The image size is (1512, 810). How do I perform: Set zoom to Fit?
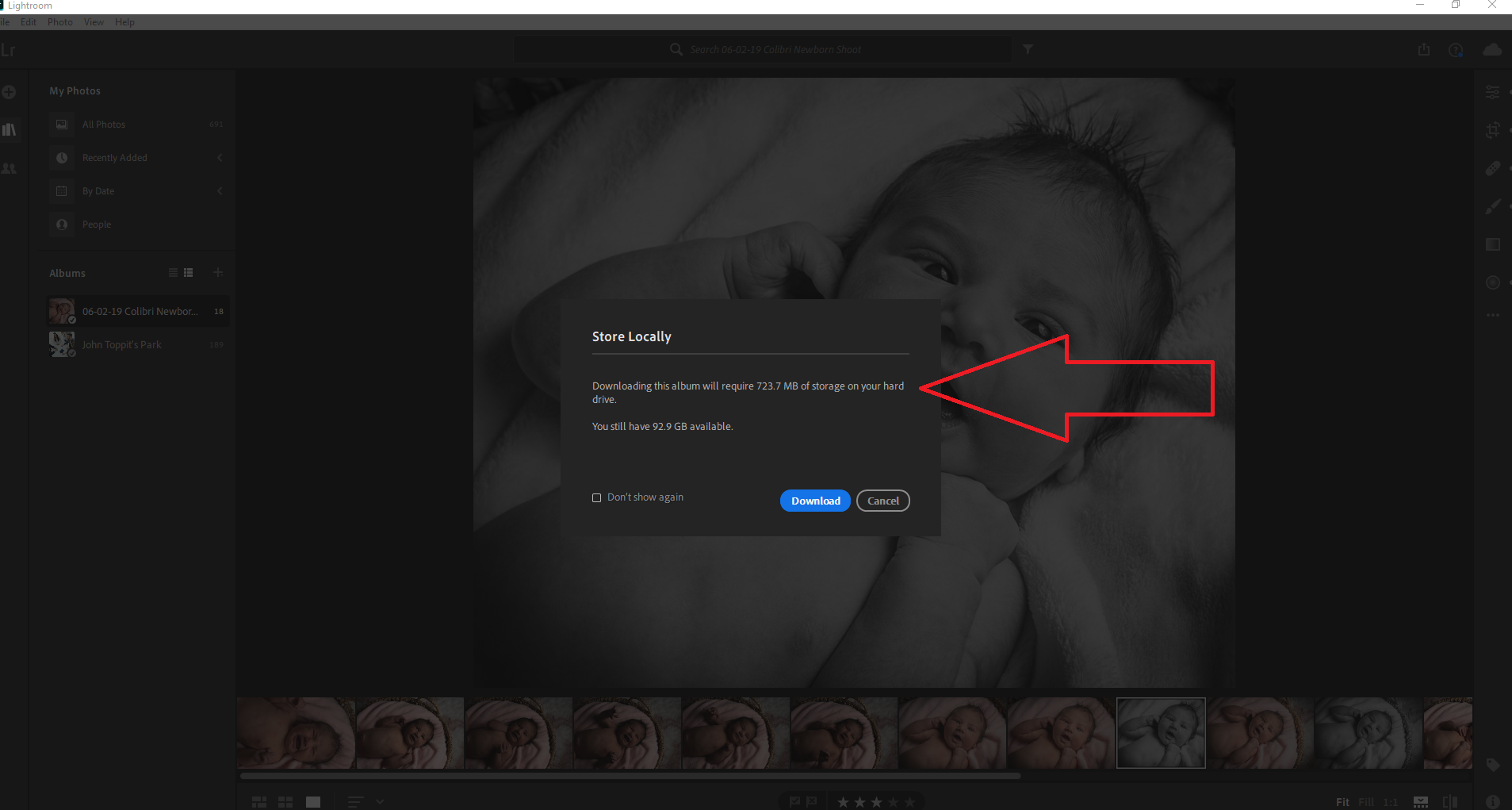[1342, 802]
